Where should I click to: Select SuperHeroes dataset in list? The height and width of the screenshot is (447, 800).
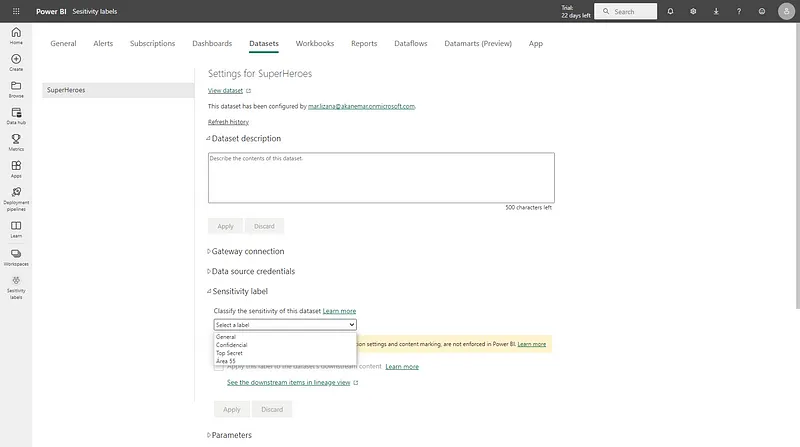point(118,90)
